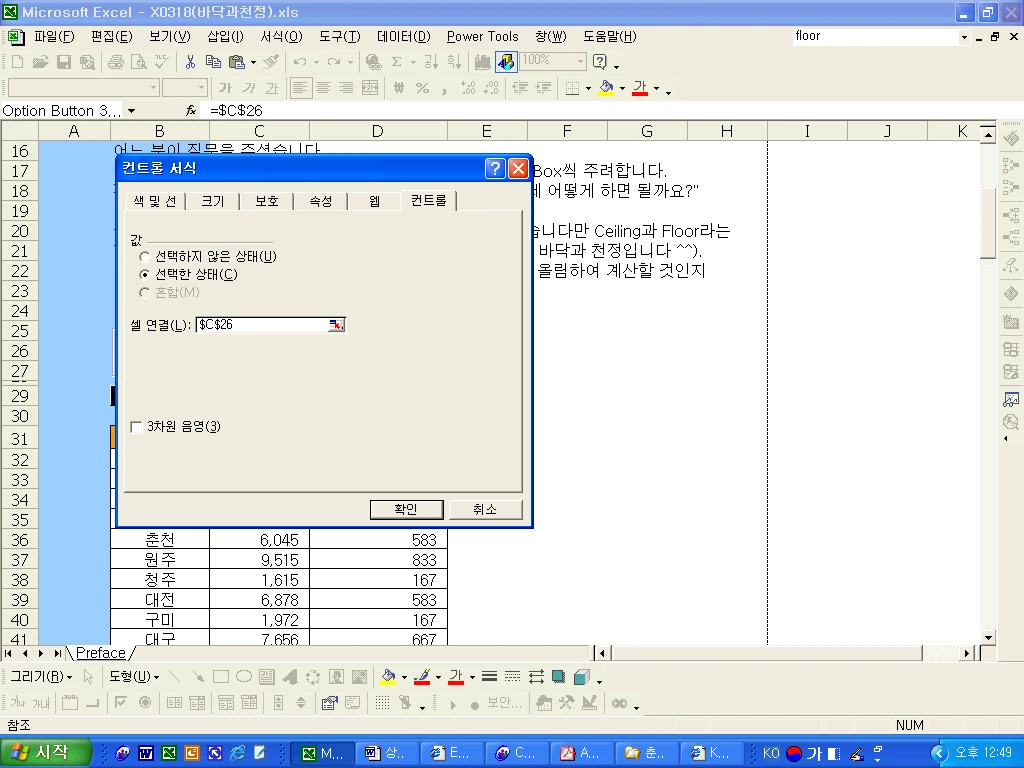Viewport: 1024px width, 768px height.
Task: Click the check box form control icon
Action: [x=121, y=703]
